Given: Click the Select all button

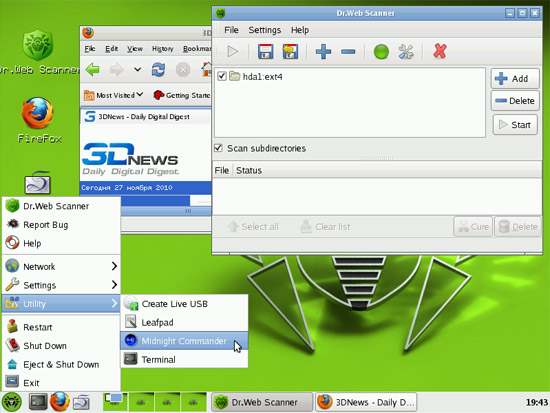Looking at the screenshot, I should point(253,227).
